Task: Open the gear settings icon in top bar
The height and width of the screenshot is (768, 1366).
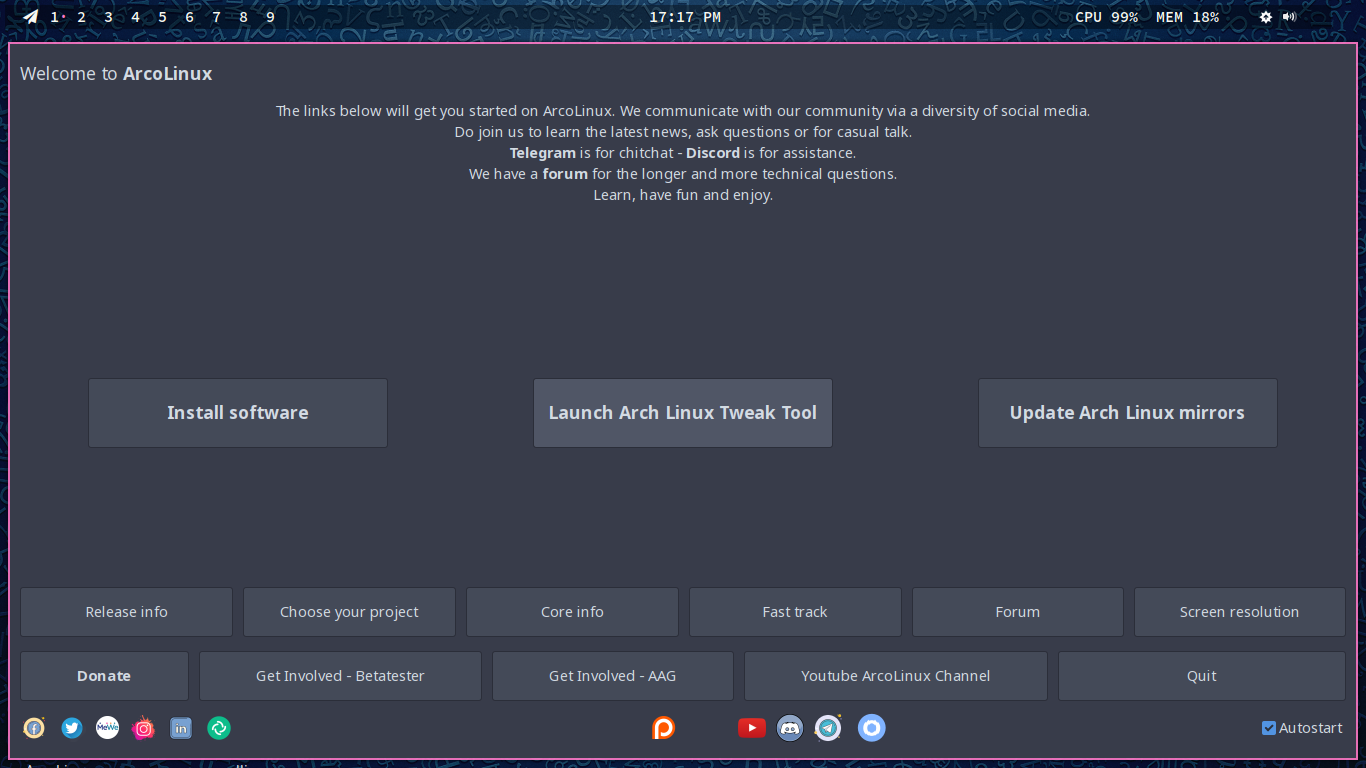Action: click(x=1266, y=17)
